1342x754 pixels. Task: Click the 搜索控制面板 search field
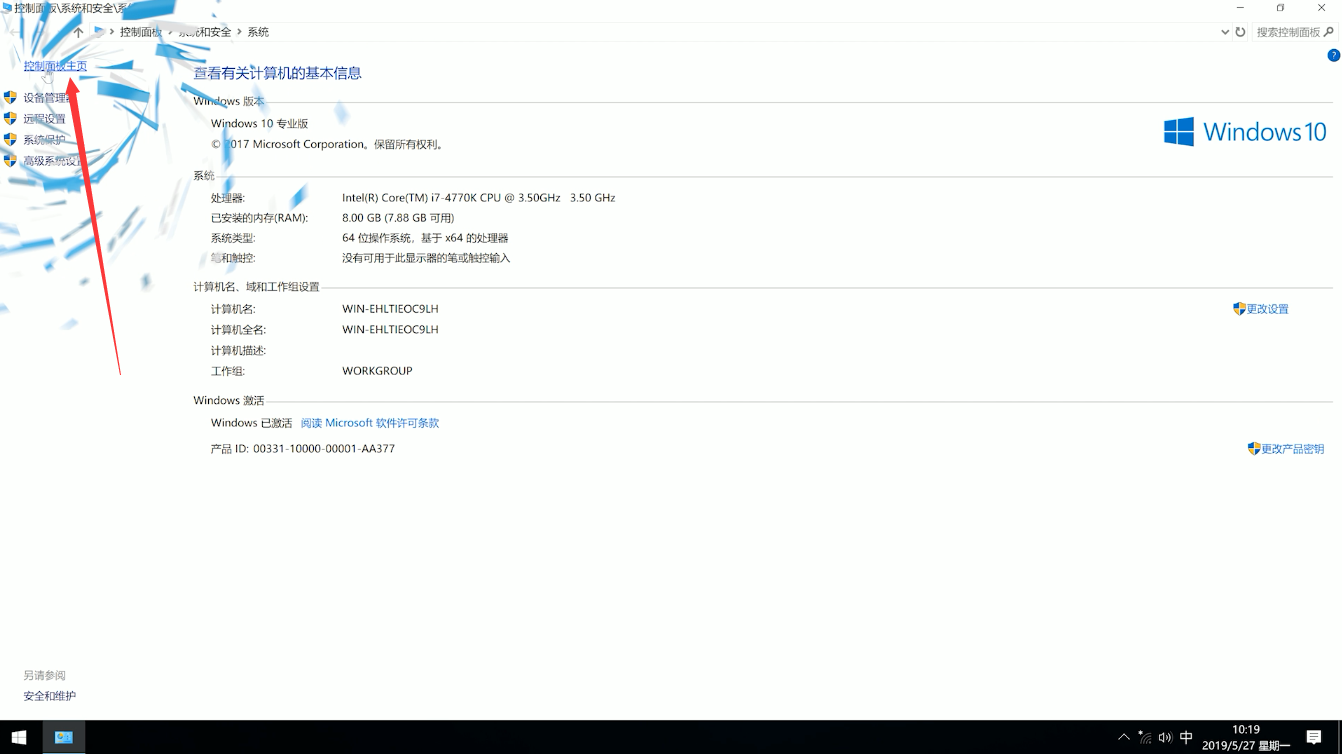tap(1286, 32)
